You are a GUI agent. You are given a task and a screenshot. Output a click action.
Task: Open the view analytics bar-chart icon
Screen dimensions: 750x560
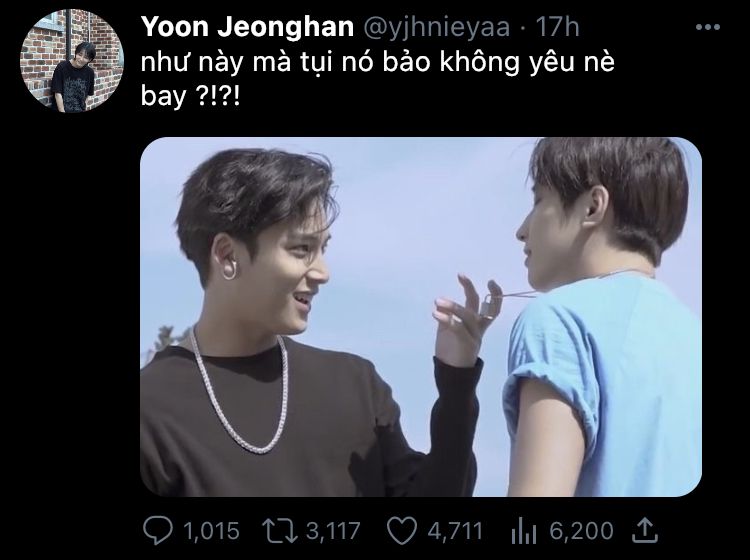coord(523,531)
